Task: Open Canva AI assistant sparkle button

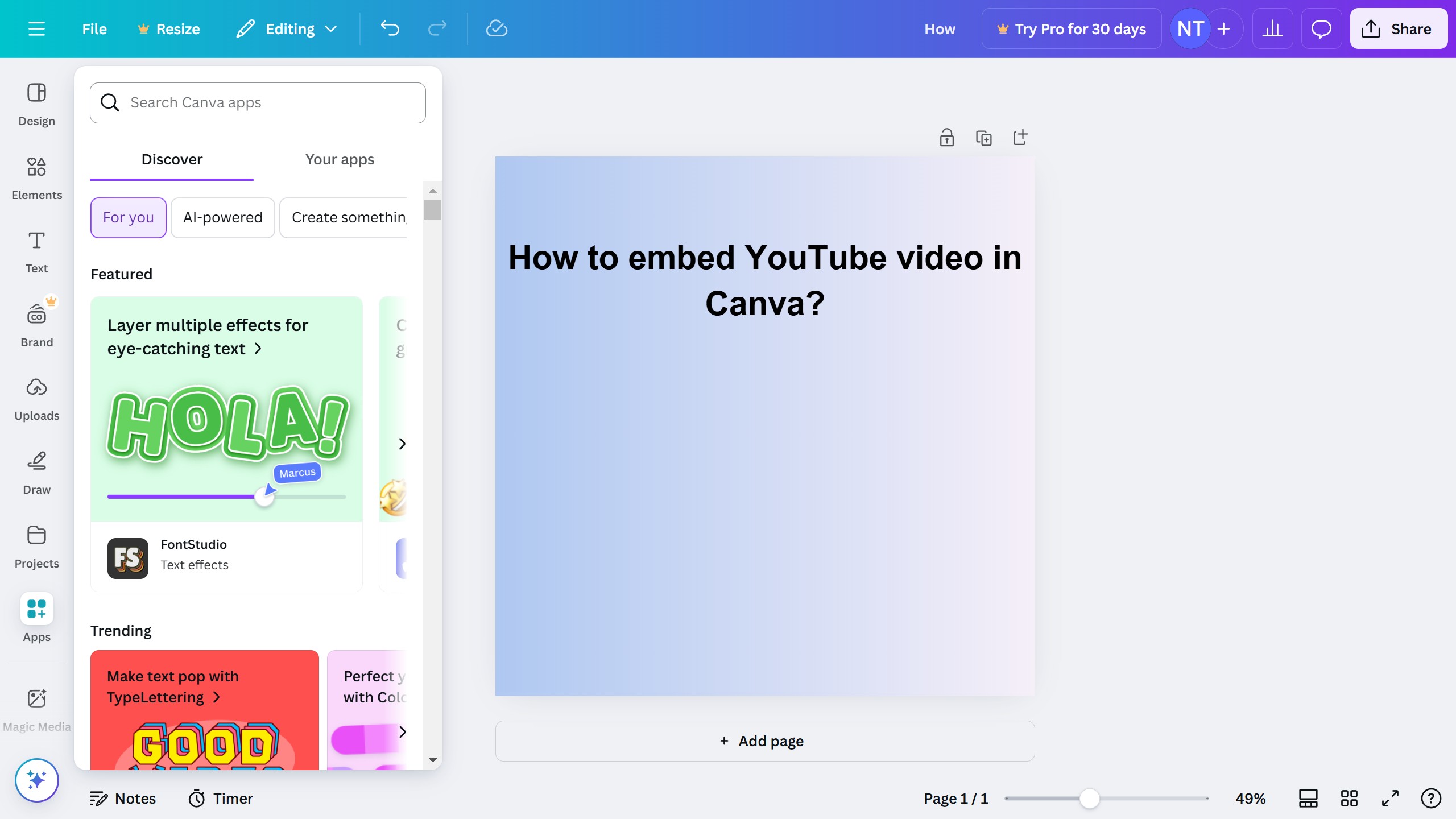Action: (36, 780)
